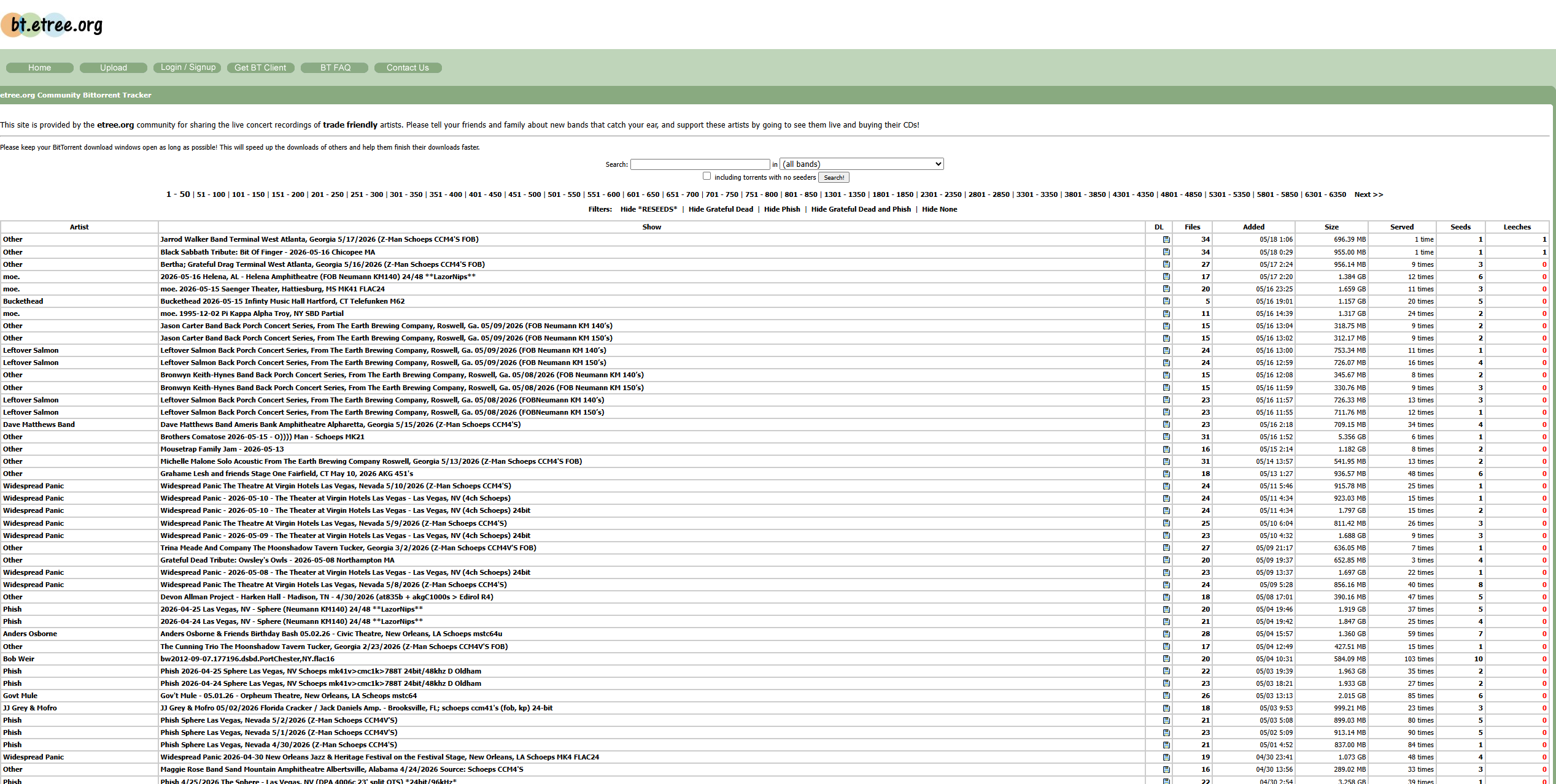Open the Dave Matthews Band artist link
1556x784 pixels.
pyautogui.click(x=39, y=425)
